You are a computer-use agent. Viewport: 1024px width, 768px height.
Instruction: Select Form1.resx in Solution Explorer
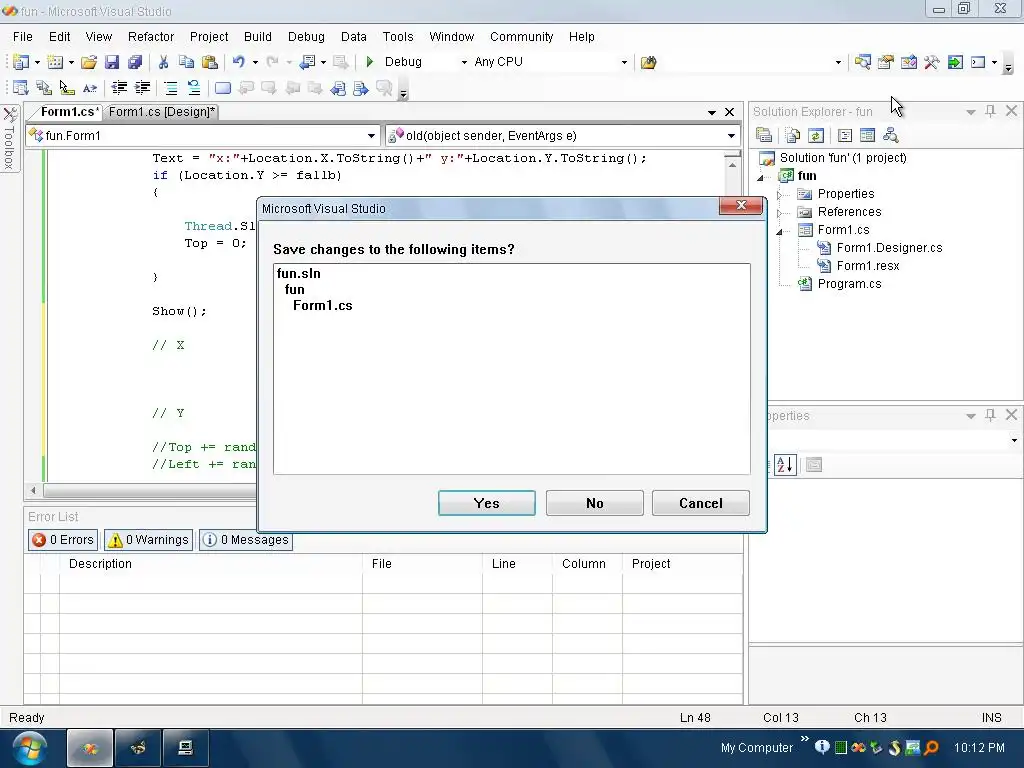pos(867,266)
